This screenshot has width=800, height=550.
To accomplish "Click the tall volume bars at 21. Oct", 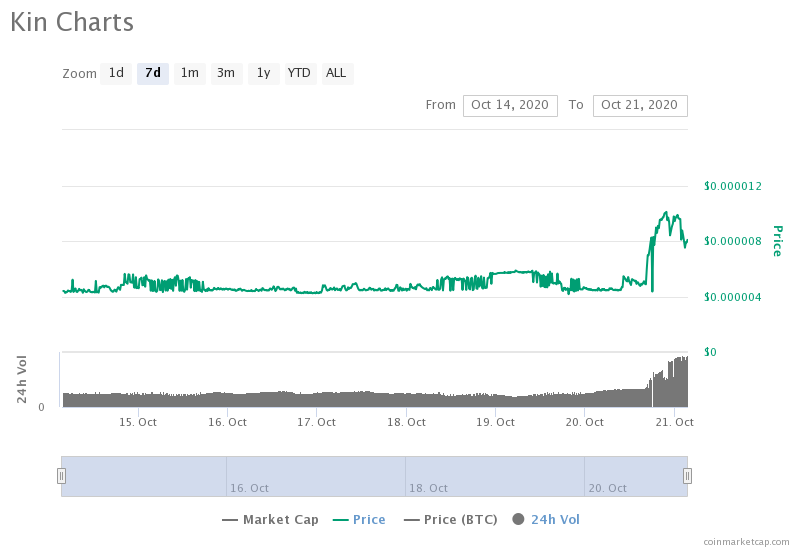I will coord(680,381).
